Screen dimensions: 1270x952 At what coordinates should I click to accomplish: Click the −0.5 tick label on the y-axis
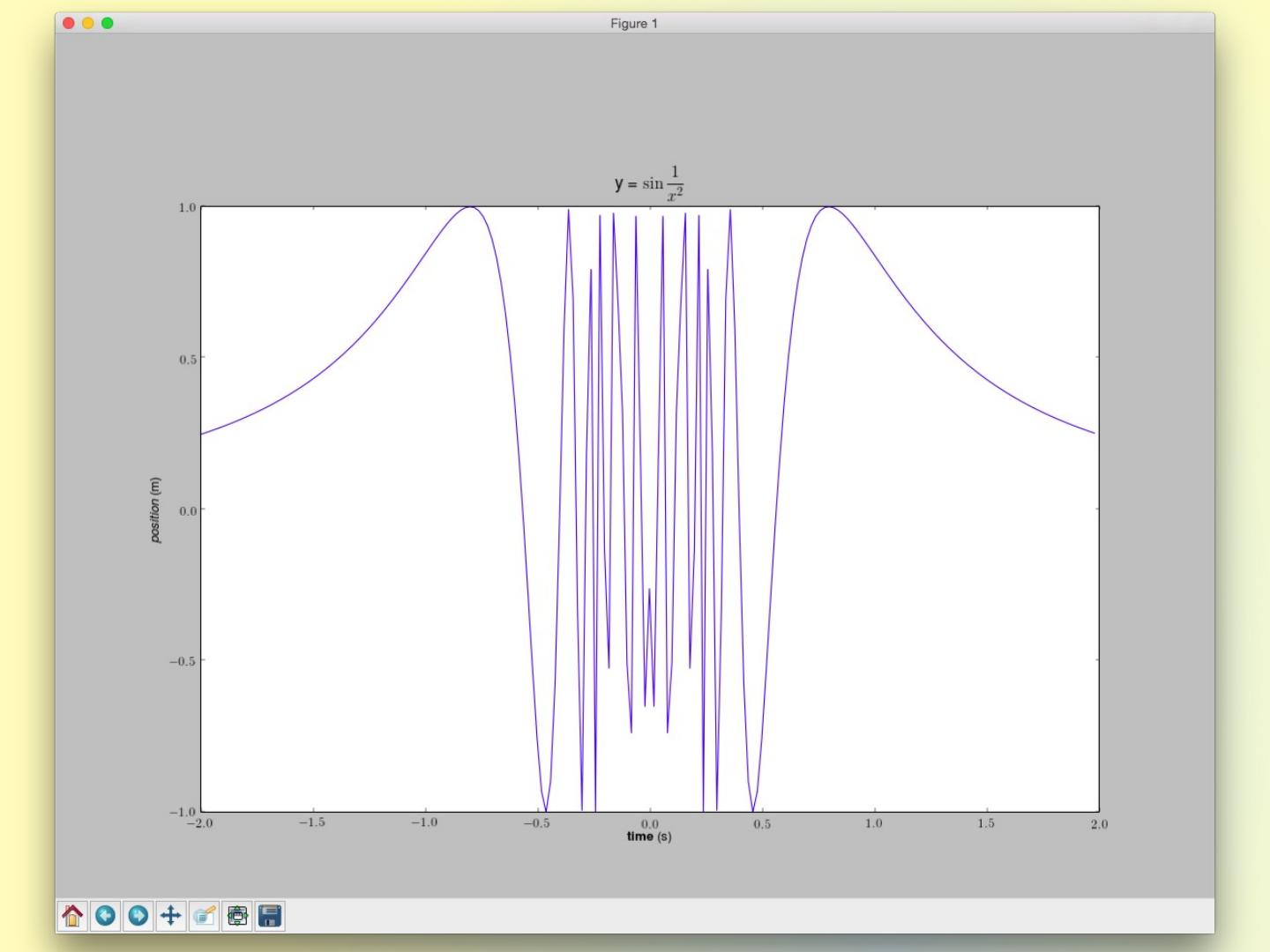pos(183,661)
